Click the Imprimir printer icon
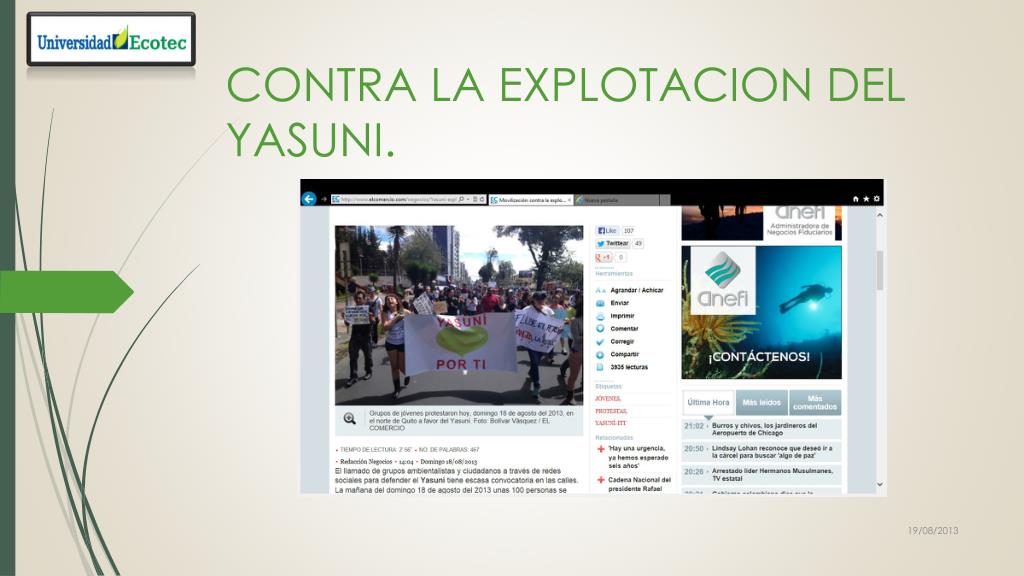This screenshot has height=576, width=1024. (x=600, y=316)
